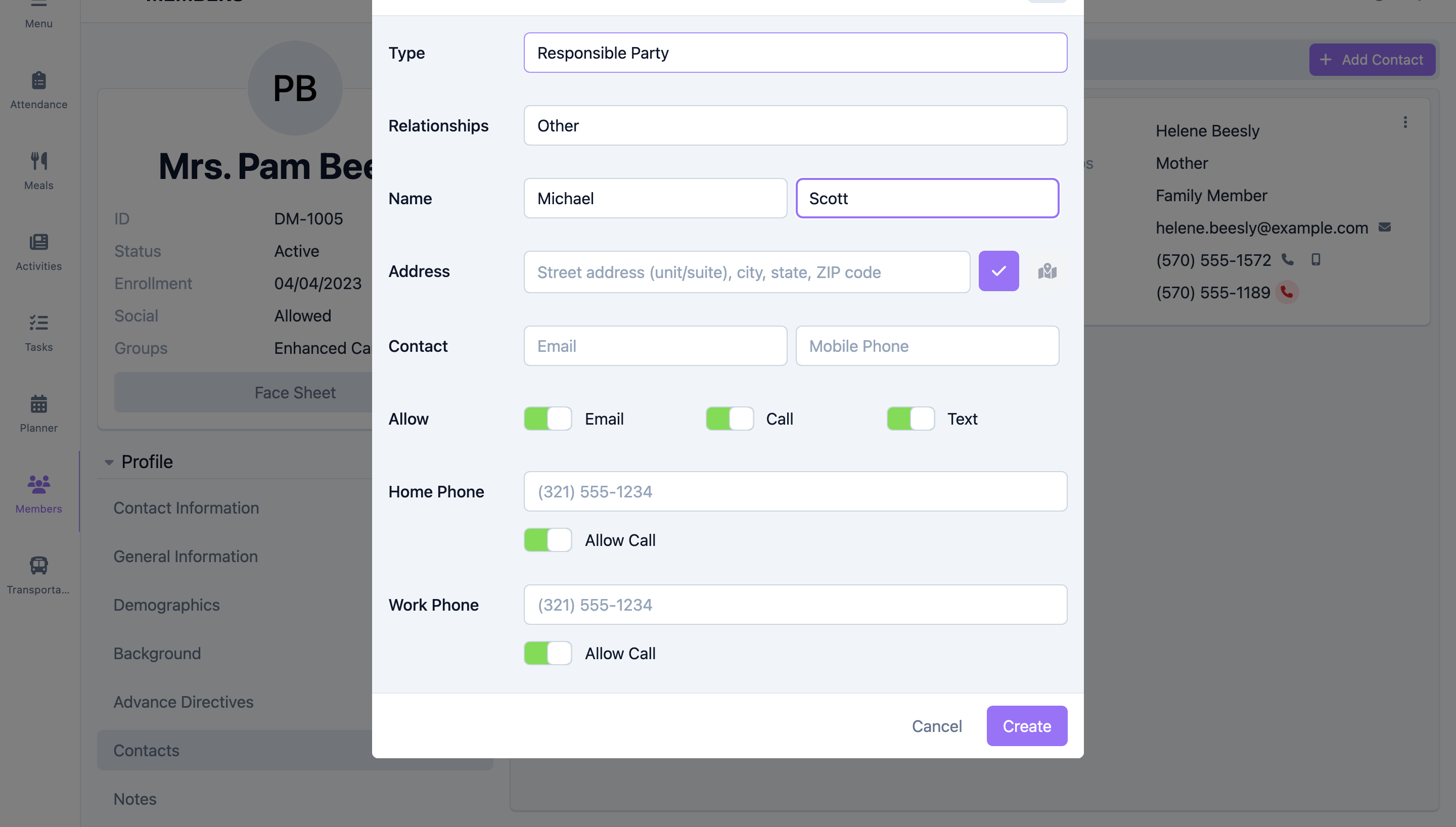Select Contacts in Profile list
Viewport: 1456px width, 827px height.
[x=295, y=750]
